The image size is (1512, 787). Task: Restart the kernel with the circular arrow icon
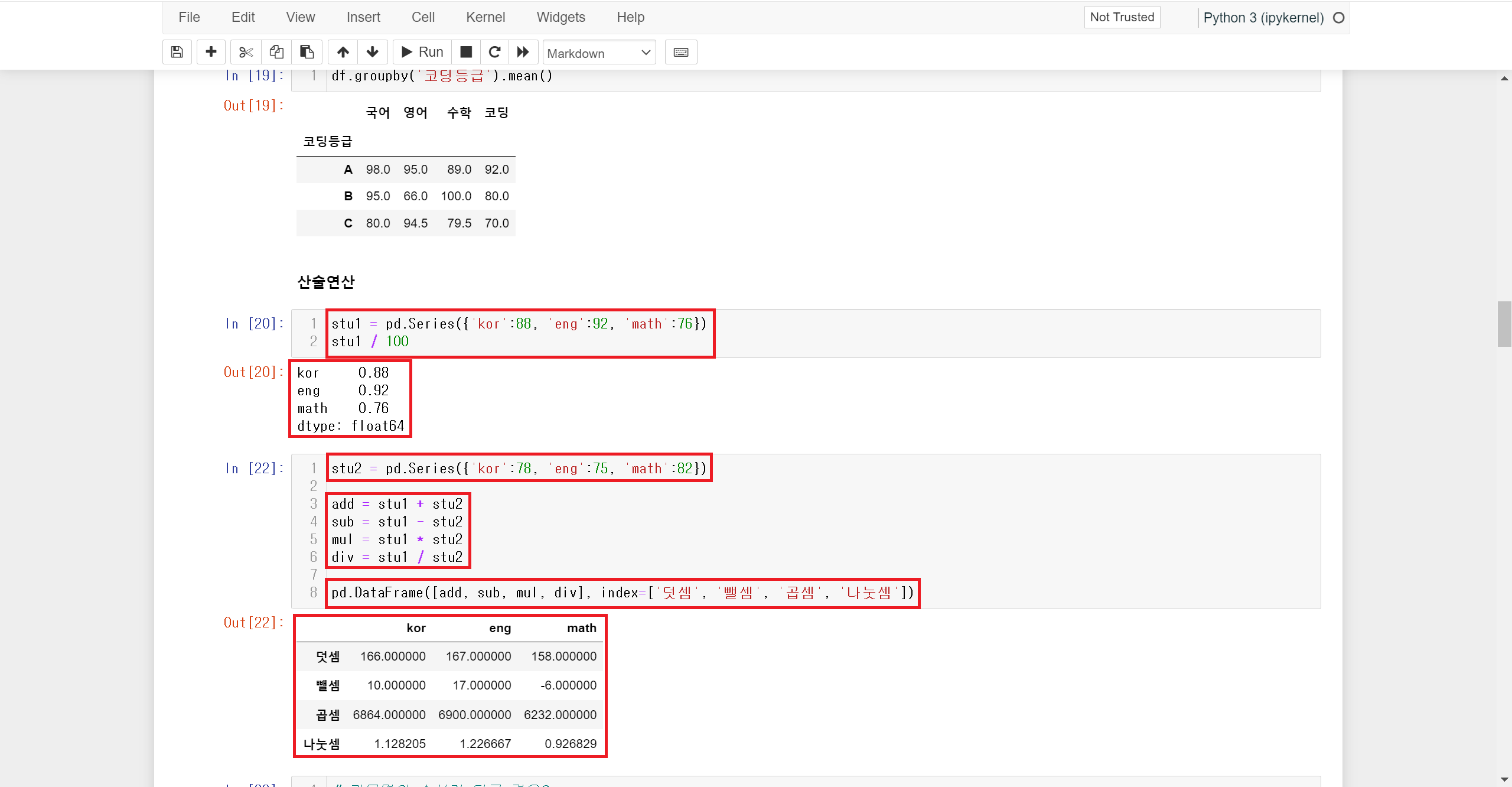click(x=494, y=52)
